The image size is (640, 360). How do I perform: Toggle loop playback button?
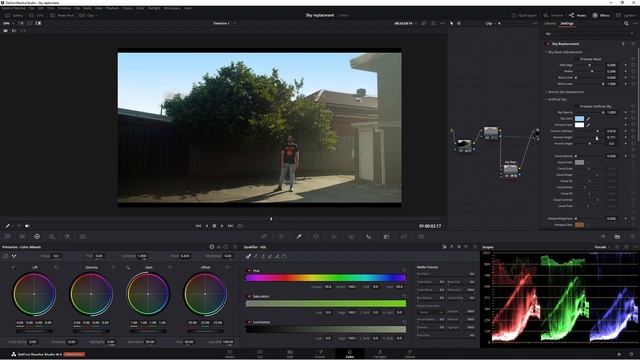pos(240,226)
